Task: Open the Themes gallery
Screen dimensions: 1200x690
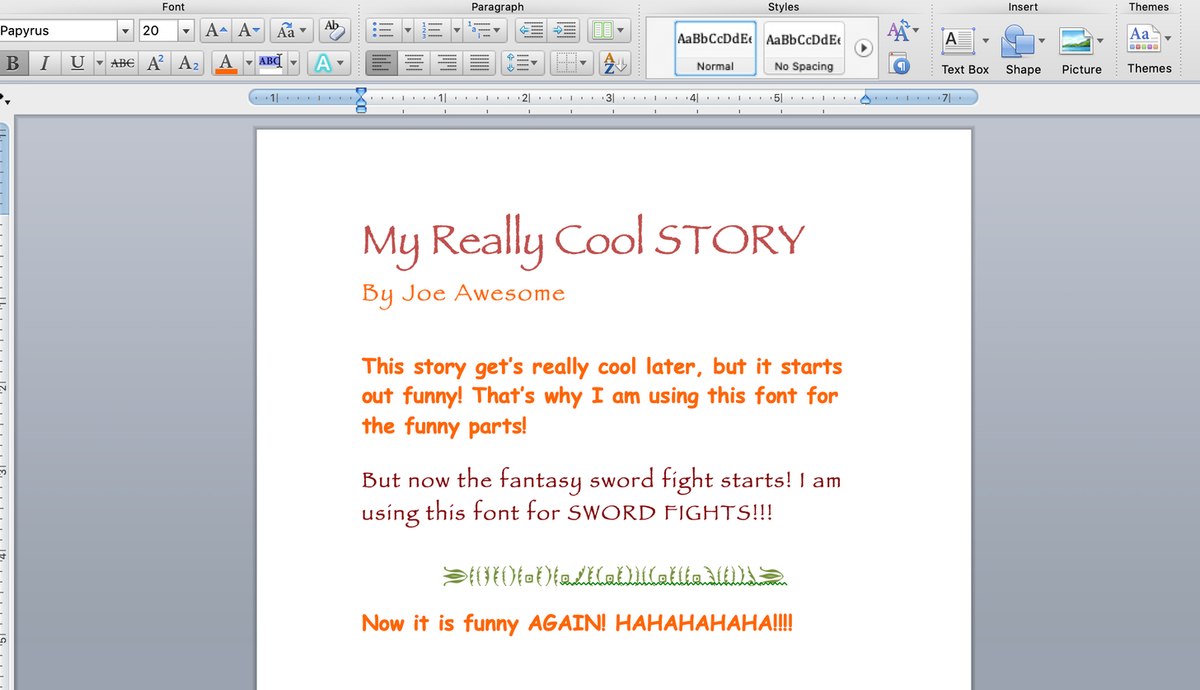Action: pyautogui.click(x=1149, y=48)
